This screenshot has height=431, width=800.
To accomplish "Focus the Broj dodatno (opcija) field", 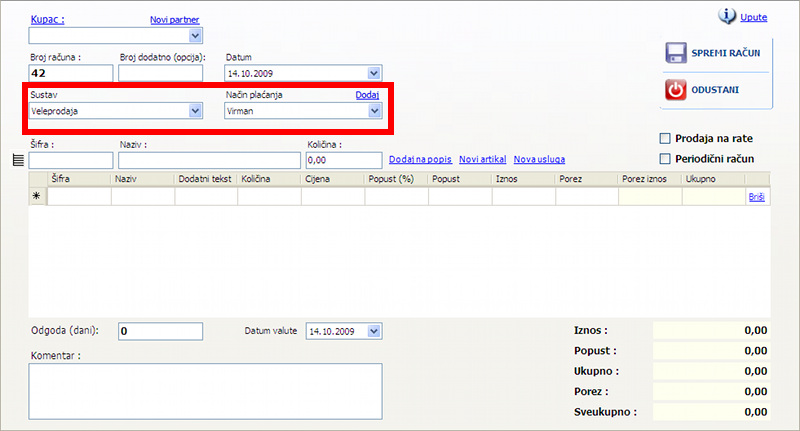I will [x=161, y=73].
